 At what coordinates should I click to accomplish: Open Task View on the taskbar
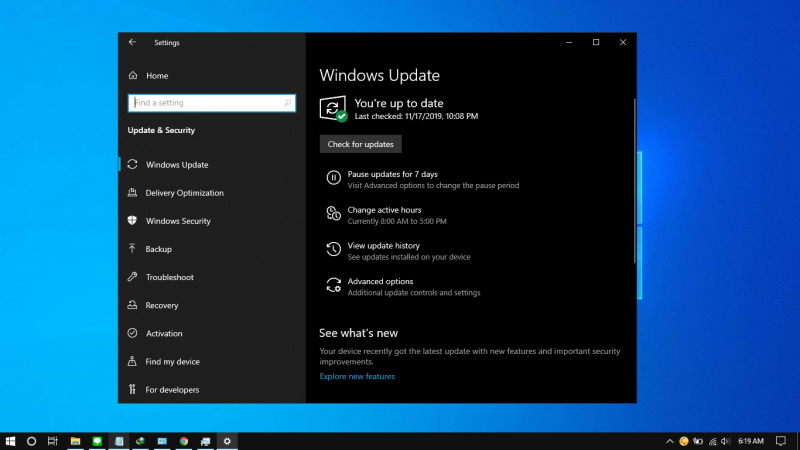53,441
